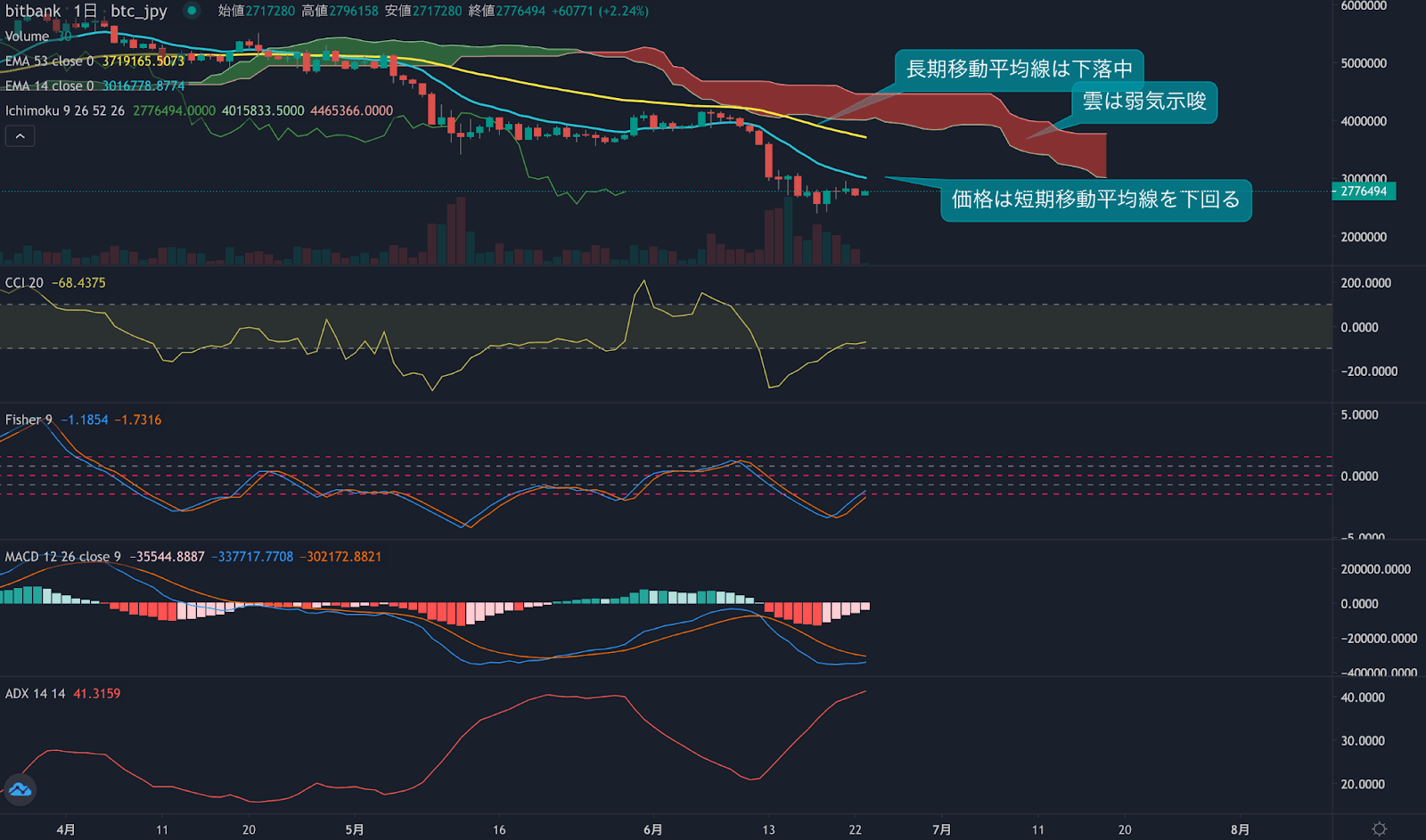
Task: Select the 長期移動平均線は下落中 callout
Action: [1019, 69]
